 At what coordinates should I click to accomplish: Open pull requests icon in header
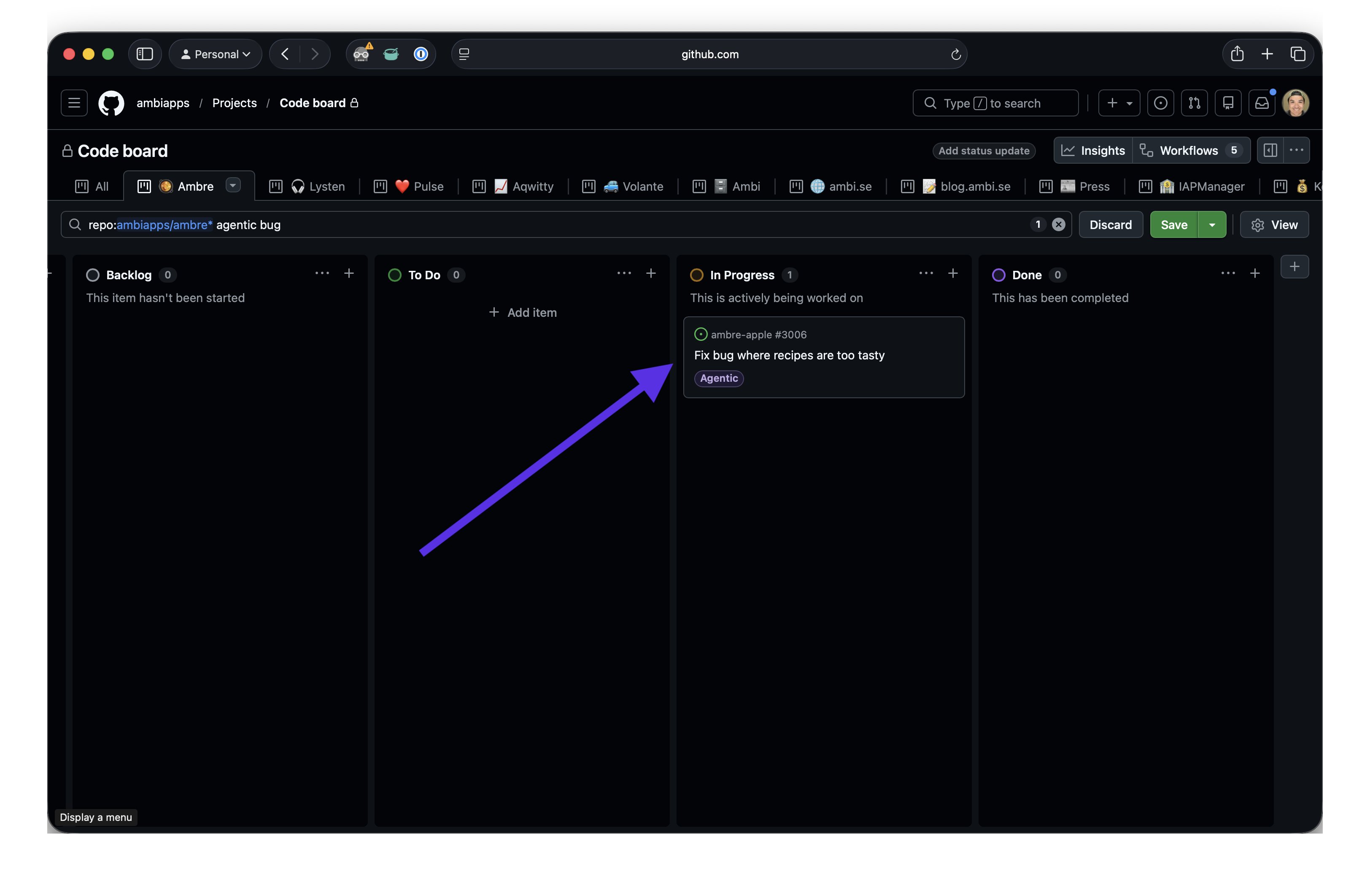pos(1195,103)
